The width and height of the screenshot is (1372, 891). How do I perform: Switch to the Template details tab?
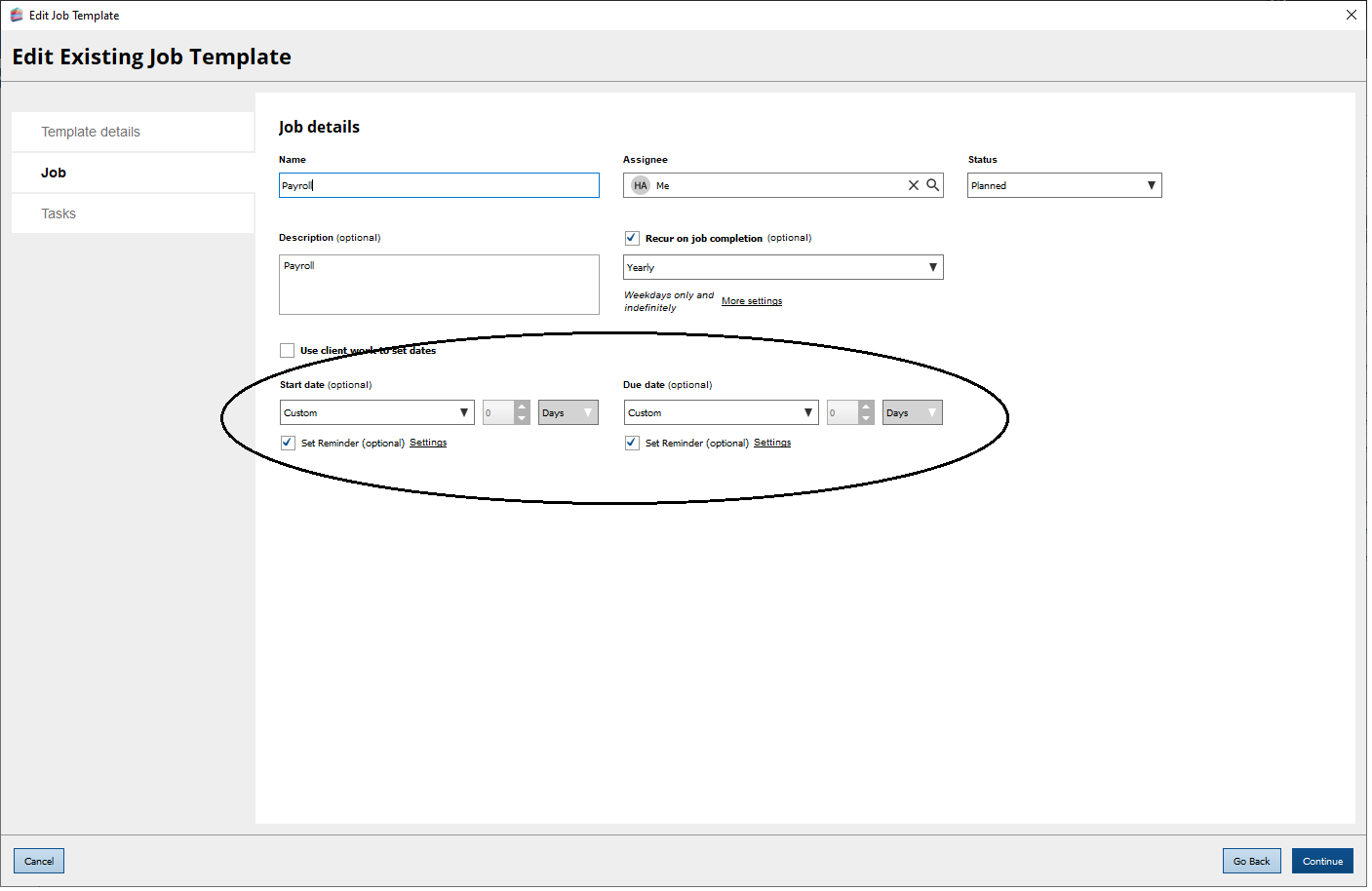pos(91,132)
